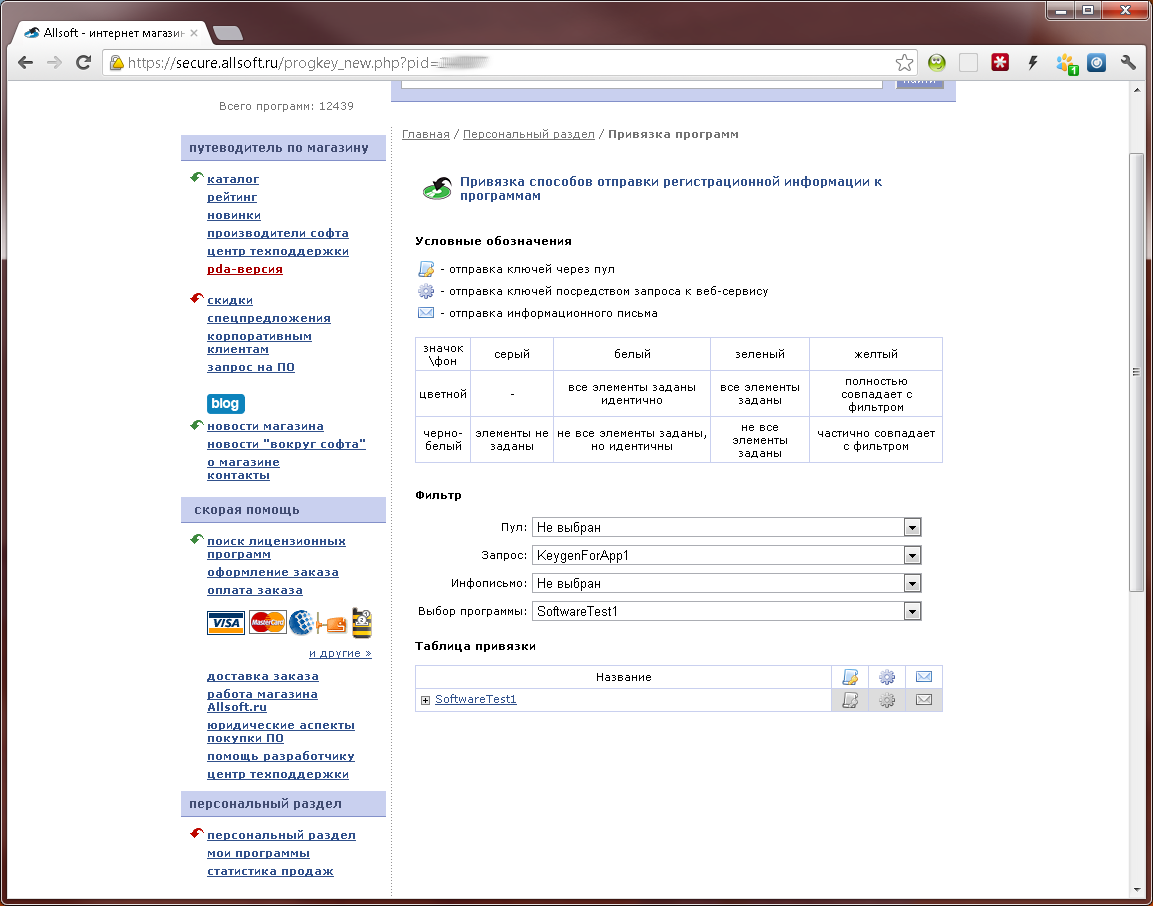Image resolution: width=1153 pixels, height=906 pixels.
Task: Click the blank white extension icon
Action: [x=968, y=63]
